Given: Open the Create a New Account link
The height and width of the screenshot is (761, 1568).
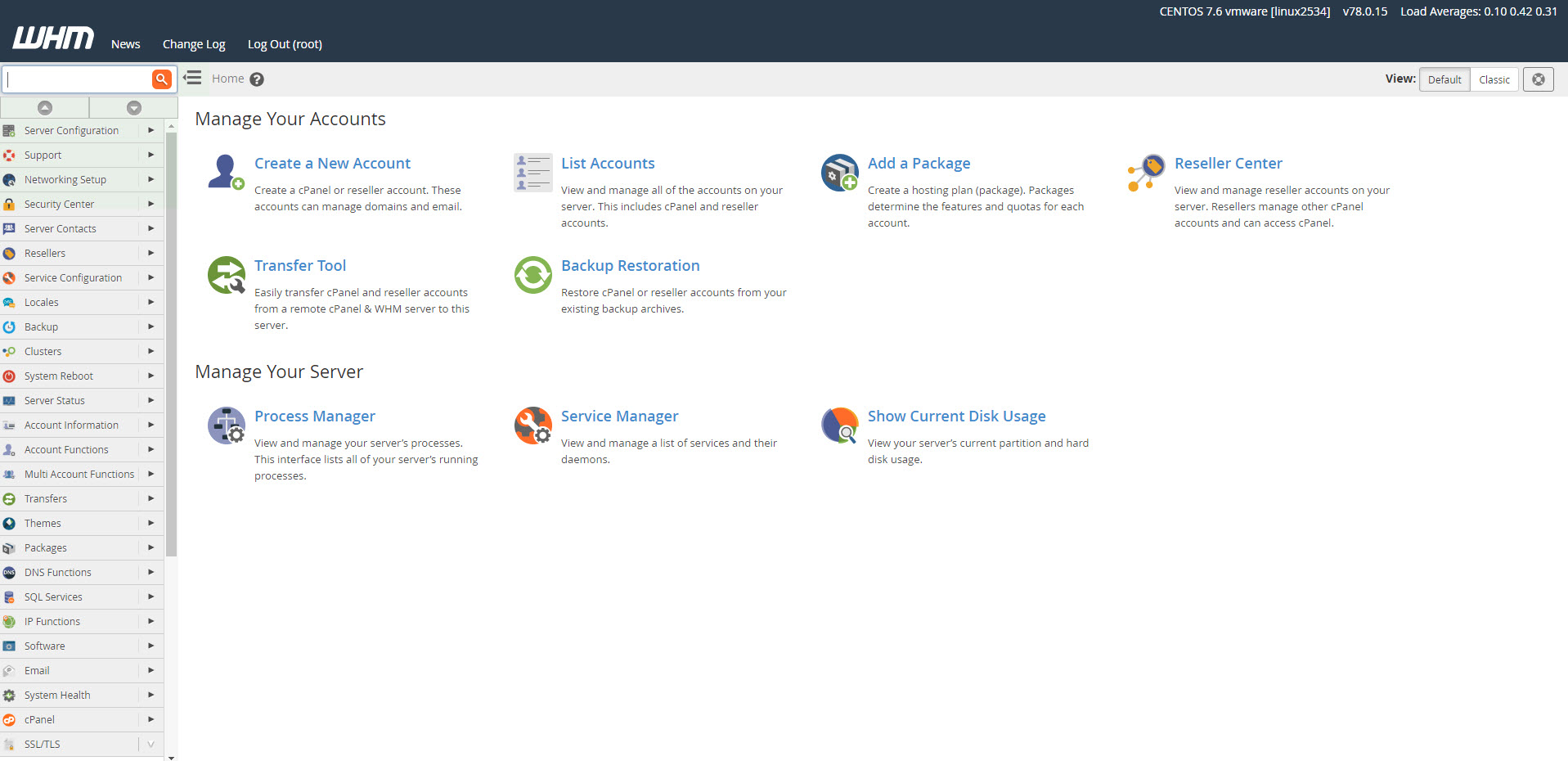Looking at the screenshot, I should (332, 163).
